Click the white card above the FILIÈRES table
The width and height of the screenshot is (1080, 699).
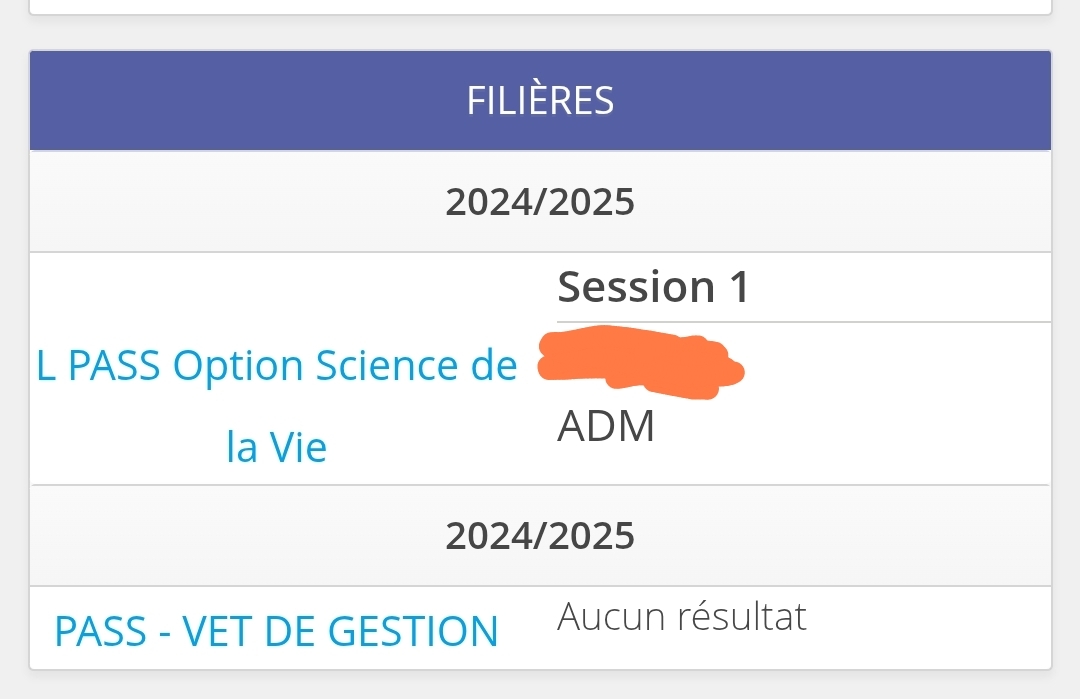coord(540,6)
